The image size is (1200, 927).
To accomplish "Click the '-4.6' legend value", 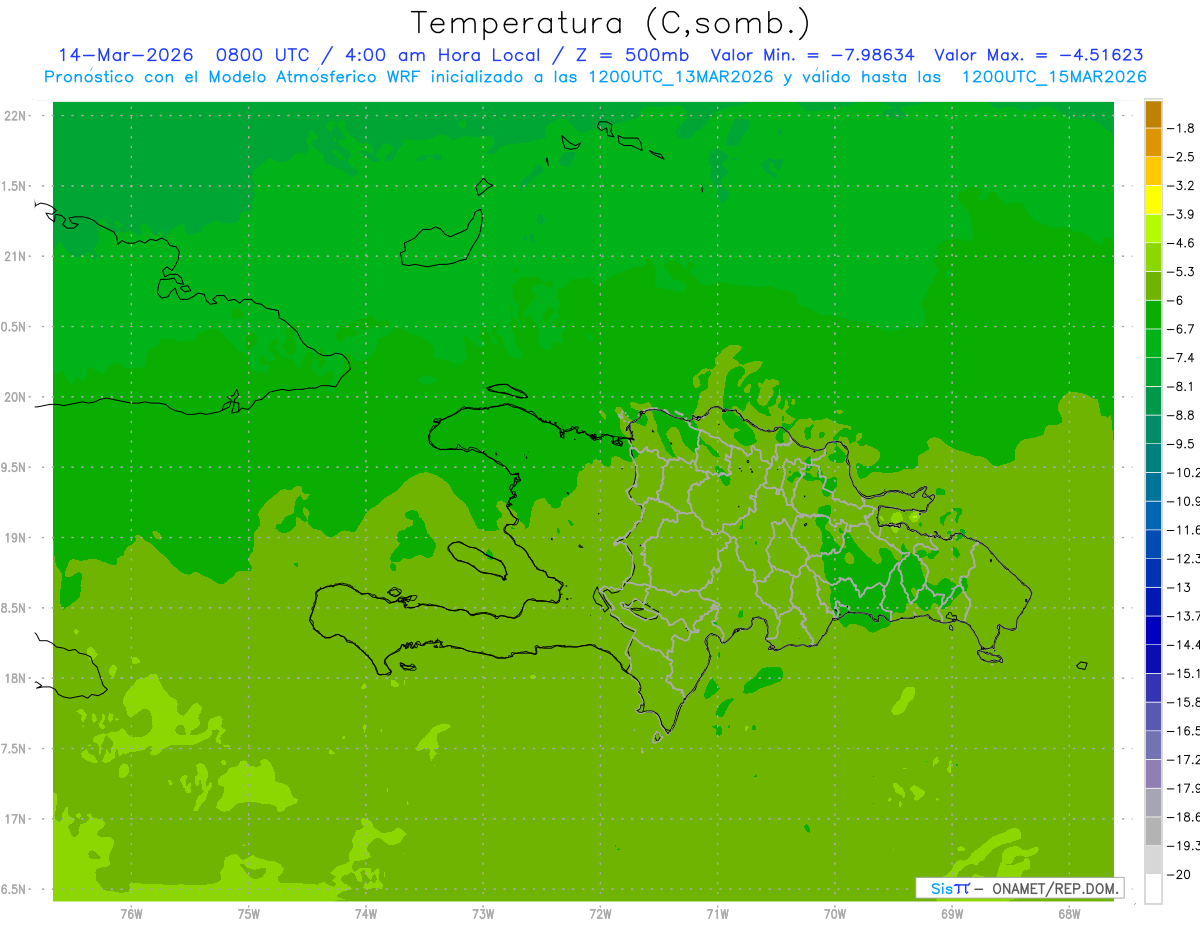I will point(1181,243).
